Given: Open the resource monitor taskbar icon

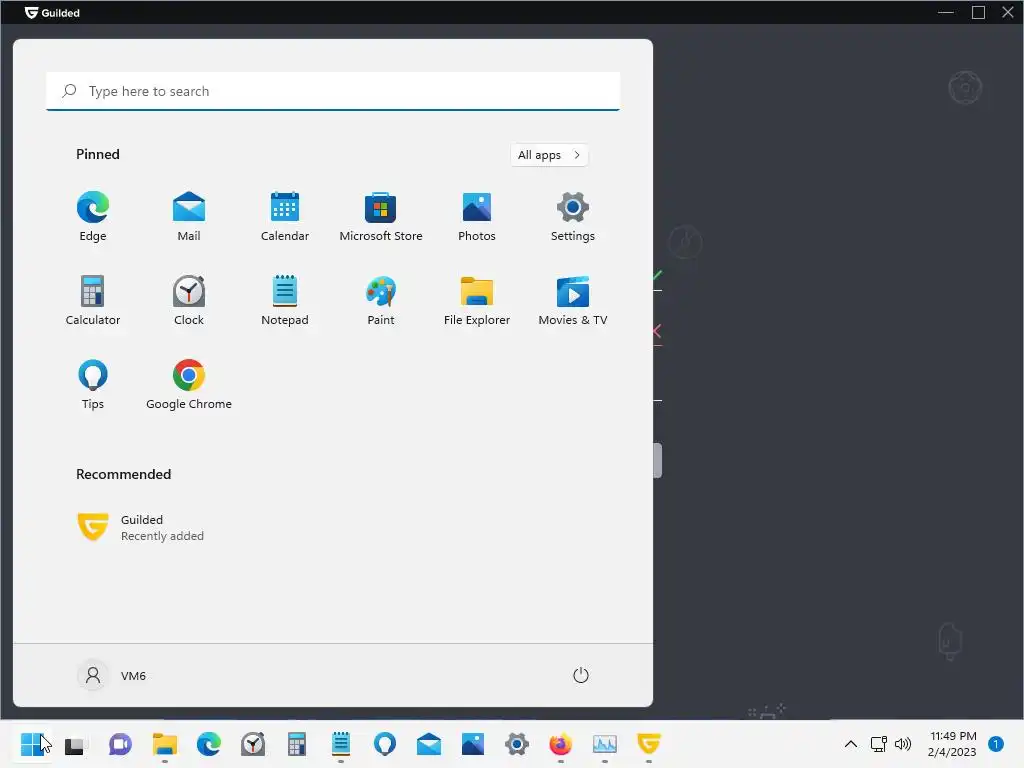Looking at the screenshot, I should click(605, 744).
